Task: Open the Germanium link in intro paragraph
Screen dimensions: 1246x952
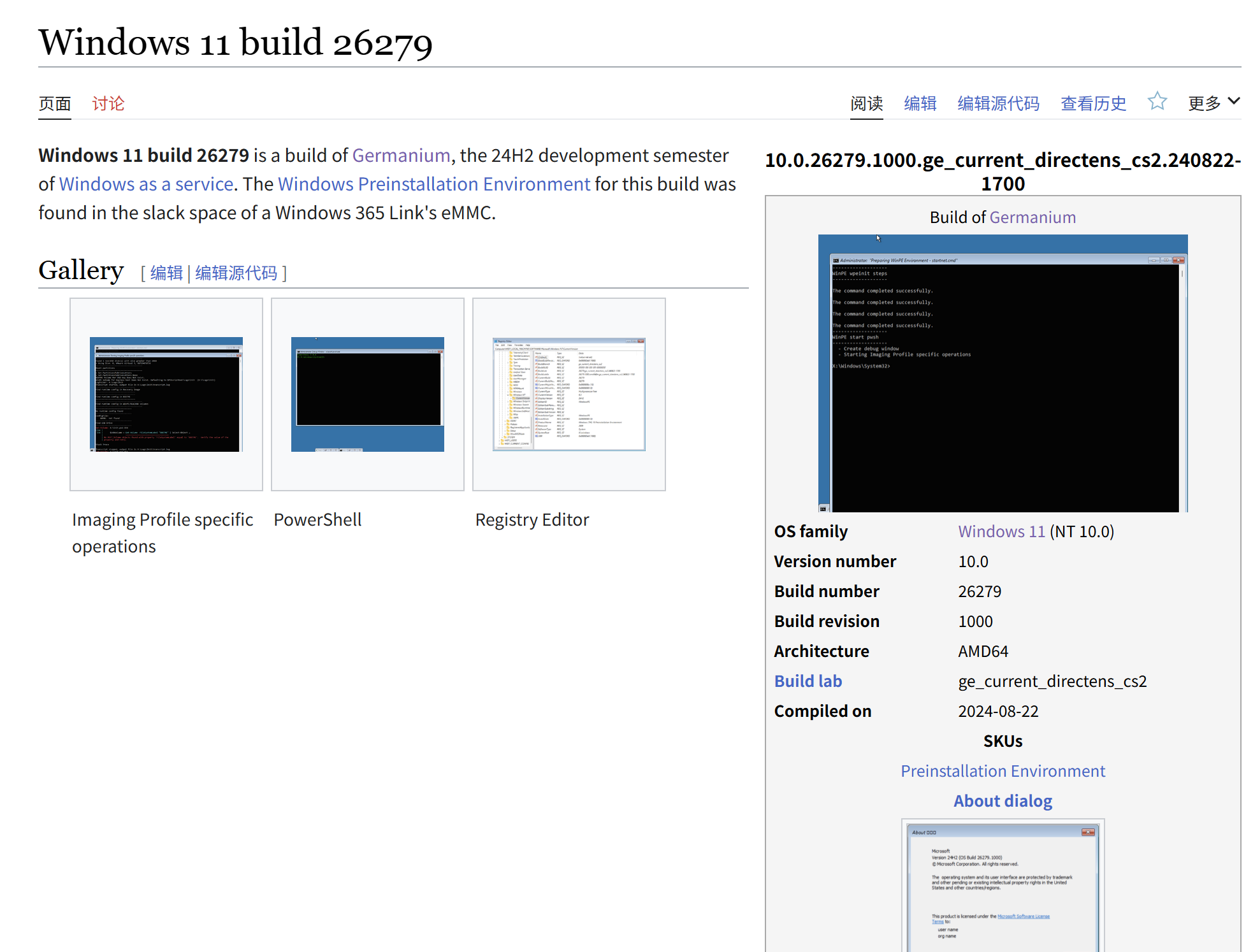Action: [401, 155]
